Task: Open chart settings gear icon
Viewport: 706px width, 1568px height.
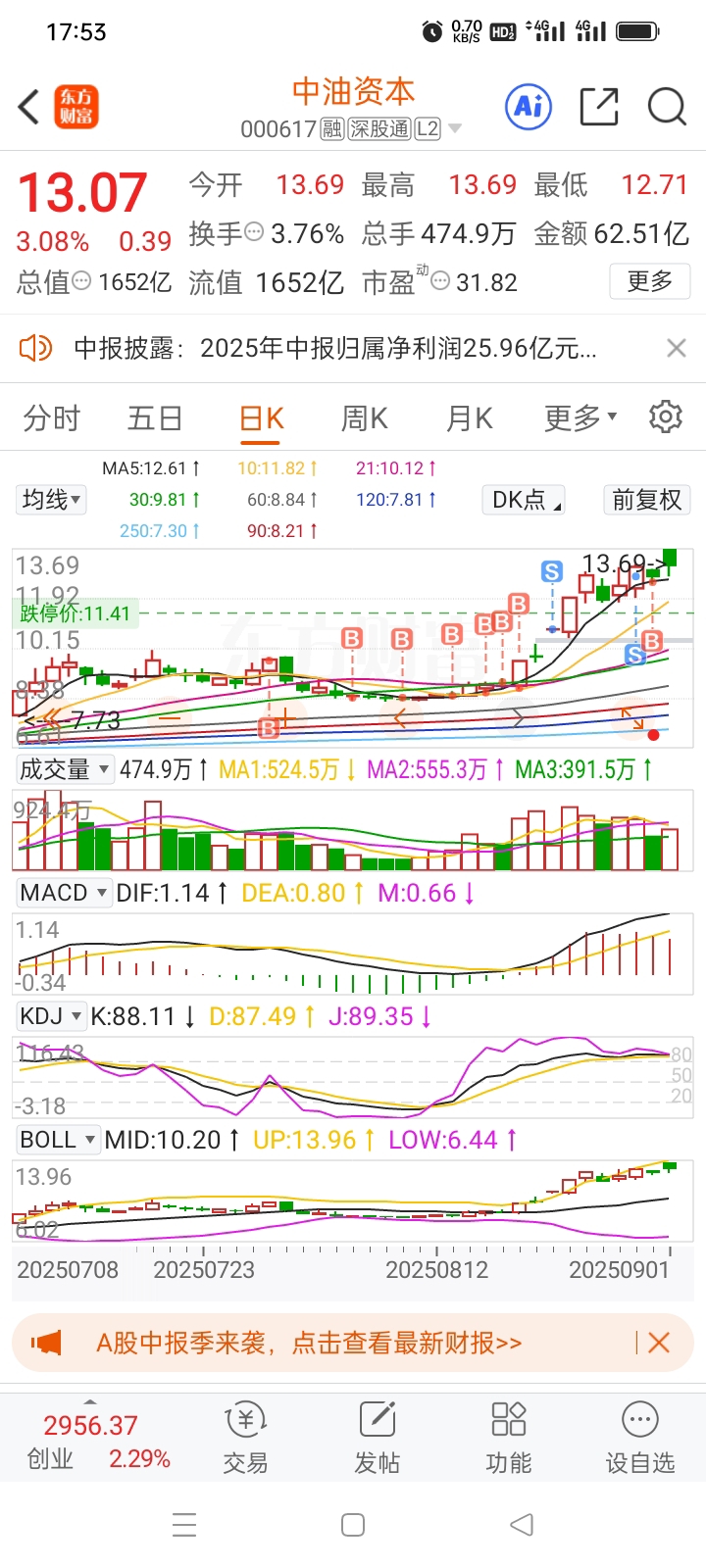Action: (x=666, y=416)
